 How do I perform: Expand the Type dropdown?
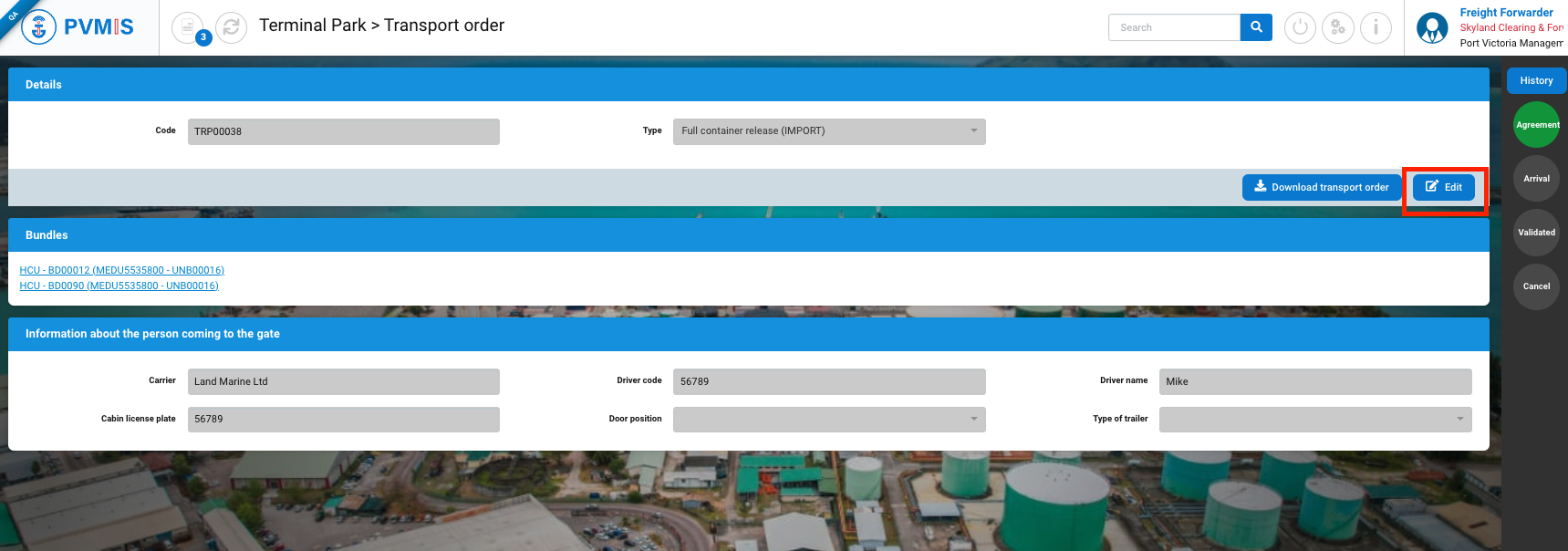pyautogui.click(x=829, y=131)
